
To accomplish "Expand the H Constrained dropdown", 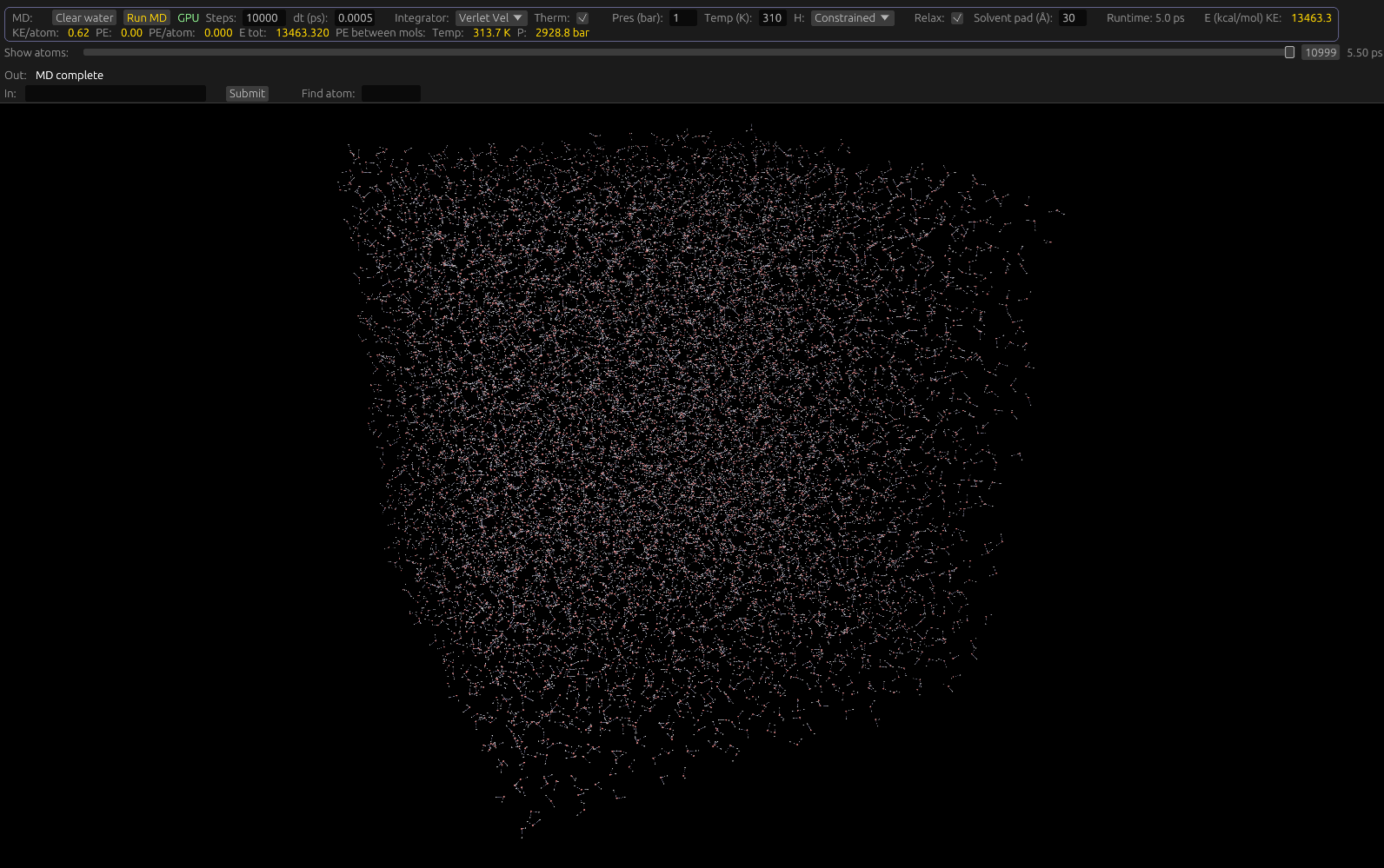I will 852,18.
